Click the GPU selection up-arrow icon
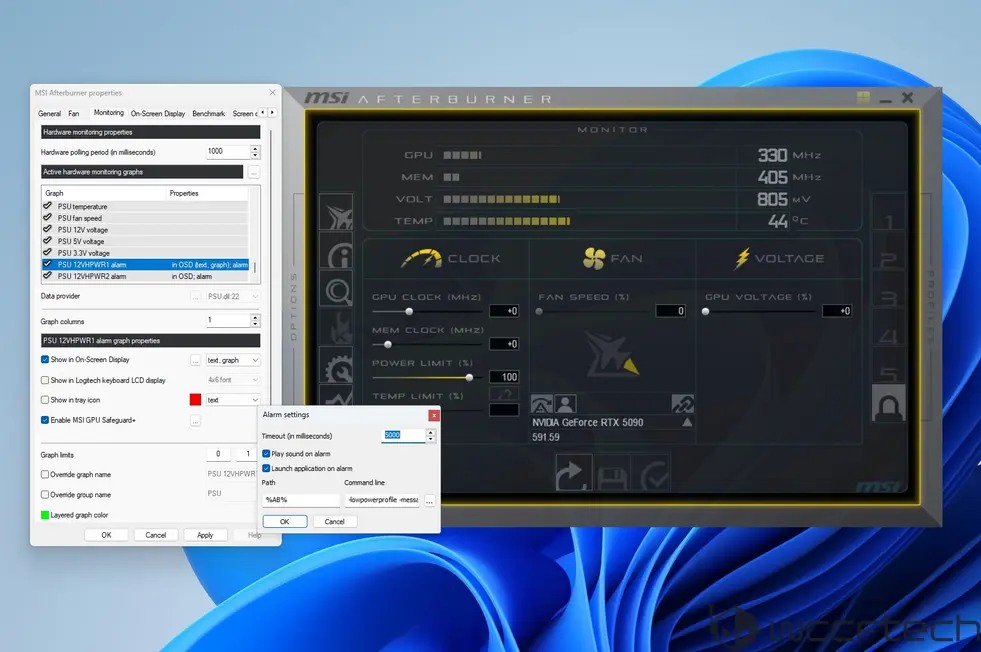981x652 pixels. pos(687,422)
